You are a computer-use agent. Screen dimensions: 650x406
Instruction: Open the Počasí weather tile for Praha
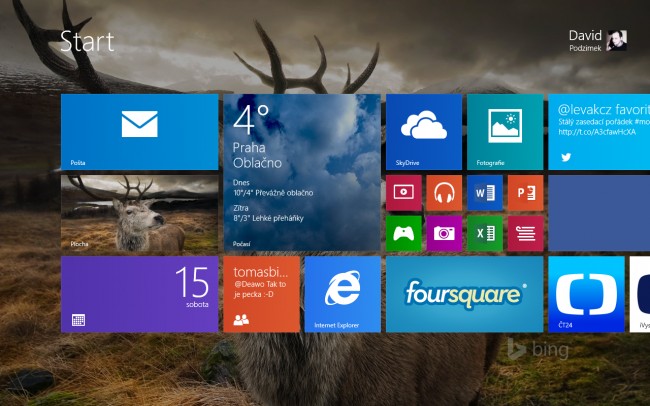tap(302, 173)
